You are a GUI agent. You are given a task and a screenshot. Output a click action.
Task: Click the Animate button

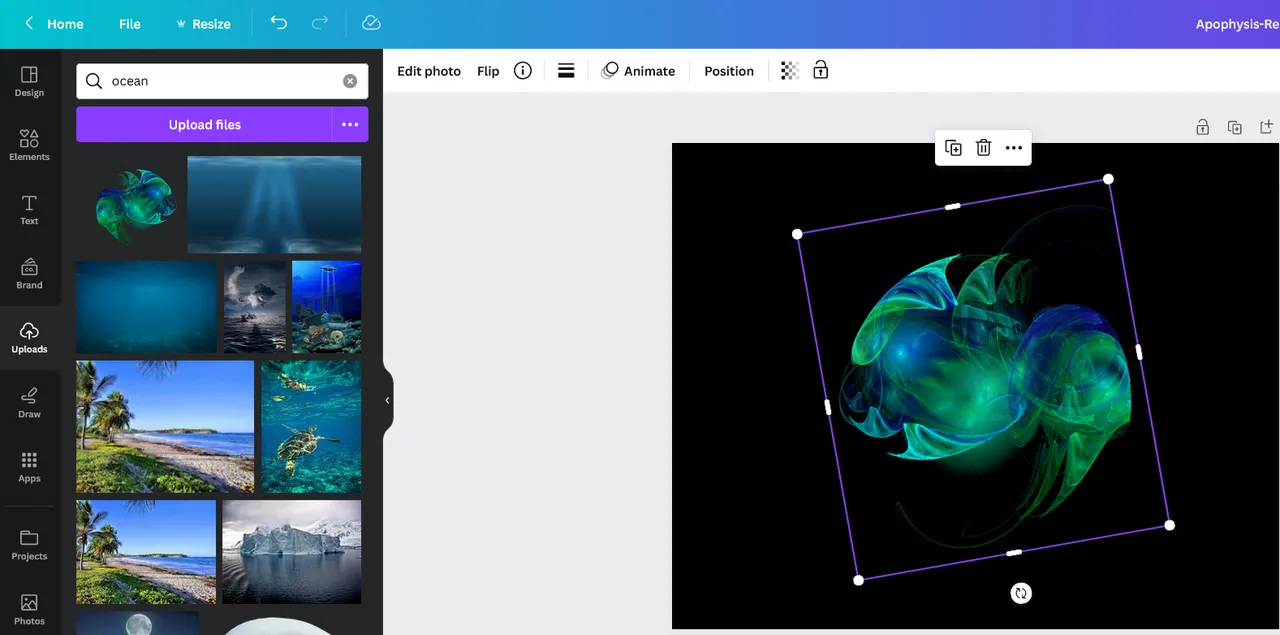click(638, 71)
